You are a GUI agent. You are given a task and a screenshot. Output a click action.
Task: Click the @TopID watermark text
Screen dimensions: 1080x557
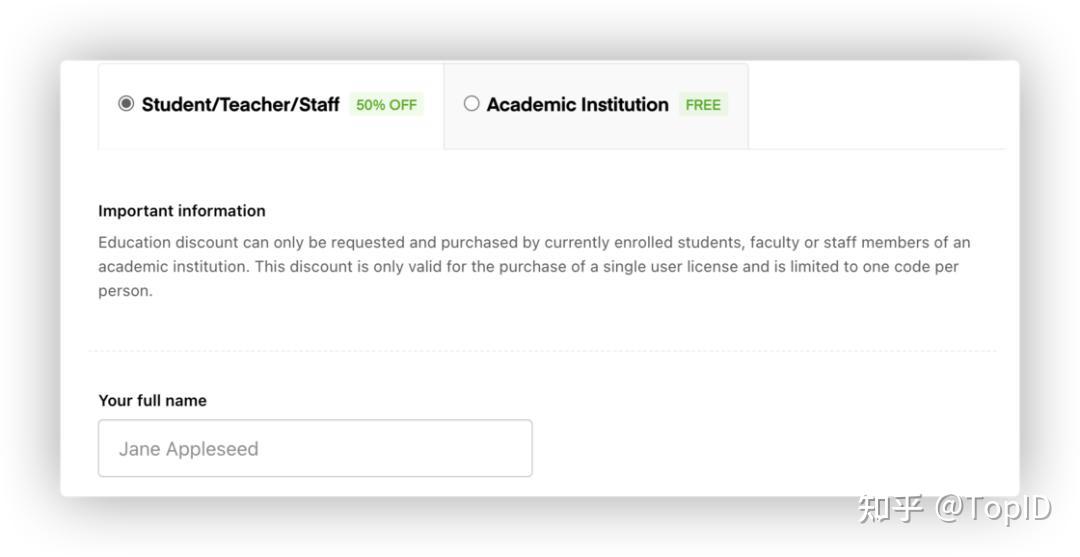[x=993, y=508]
